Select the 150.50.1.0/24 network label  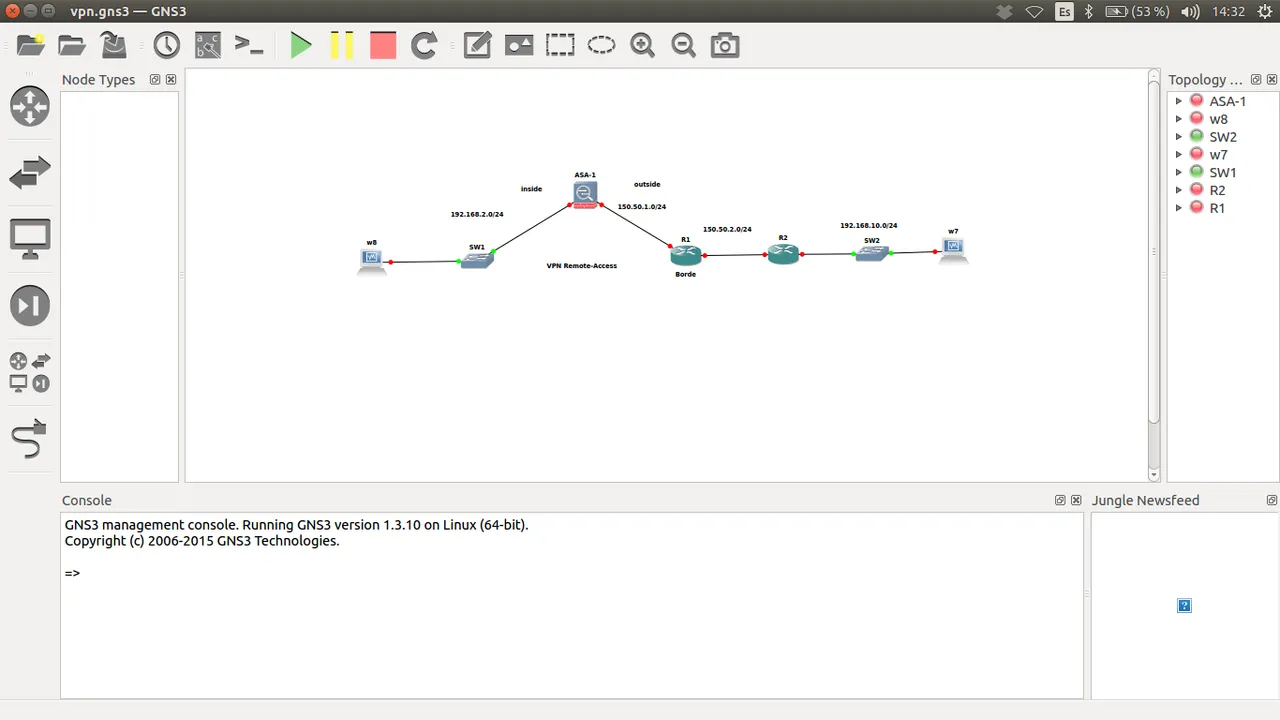pyautogui.click(x=642, y=207)
